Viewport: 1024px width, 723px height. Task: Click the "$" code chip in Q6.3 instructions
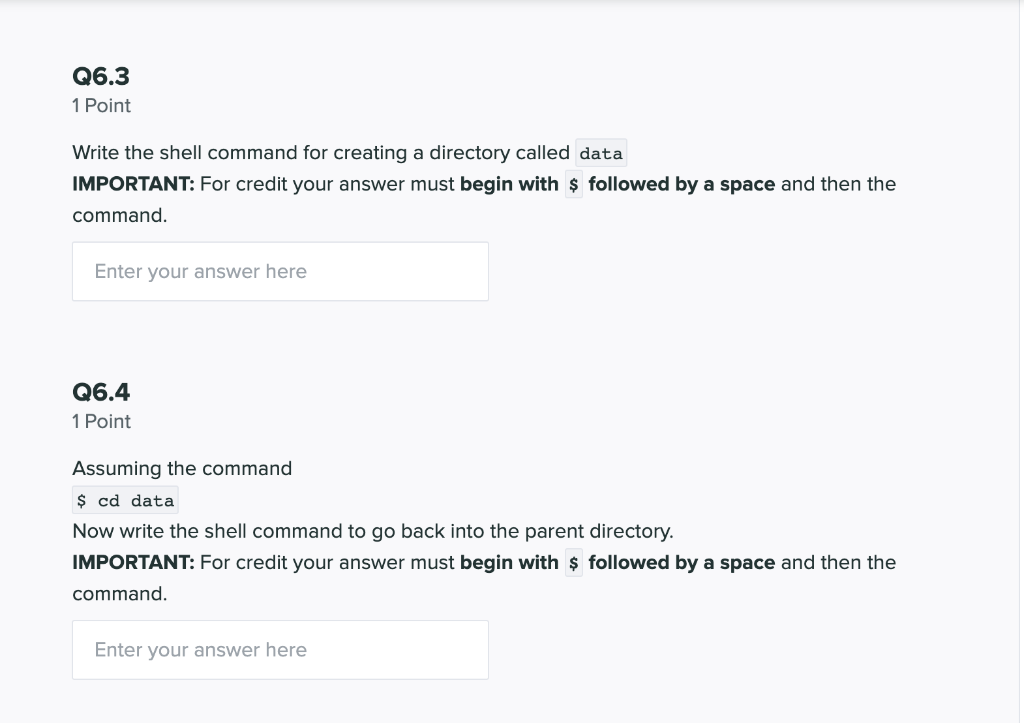click(x=573, y=185)
